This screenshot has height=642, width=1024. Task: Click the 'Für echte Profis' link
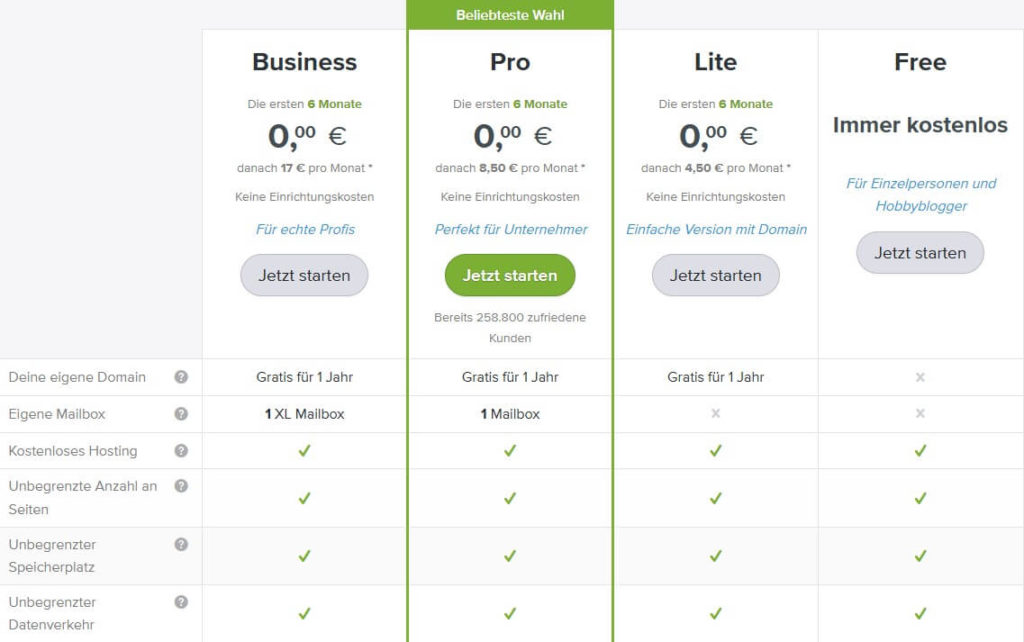tap(305, 229)
